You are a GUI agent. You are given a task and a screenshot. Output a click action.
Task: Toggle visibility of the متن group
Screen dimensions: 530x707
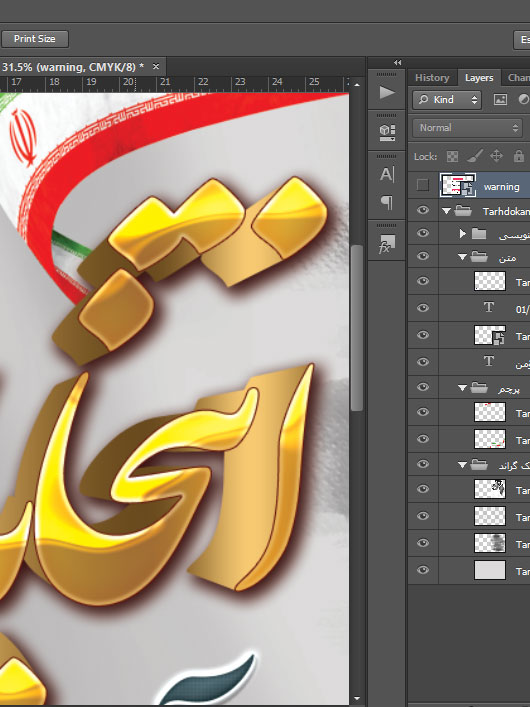pos(423,256)
